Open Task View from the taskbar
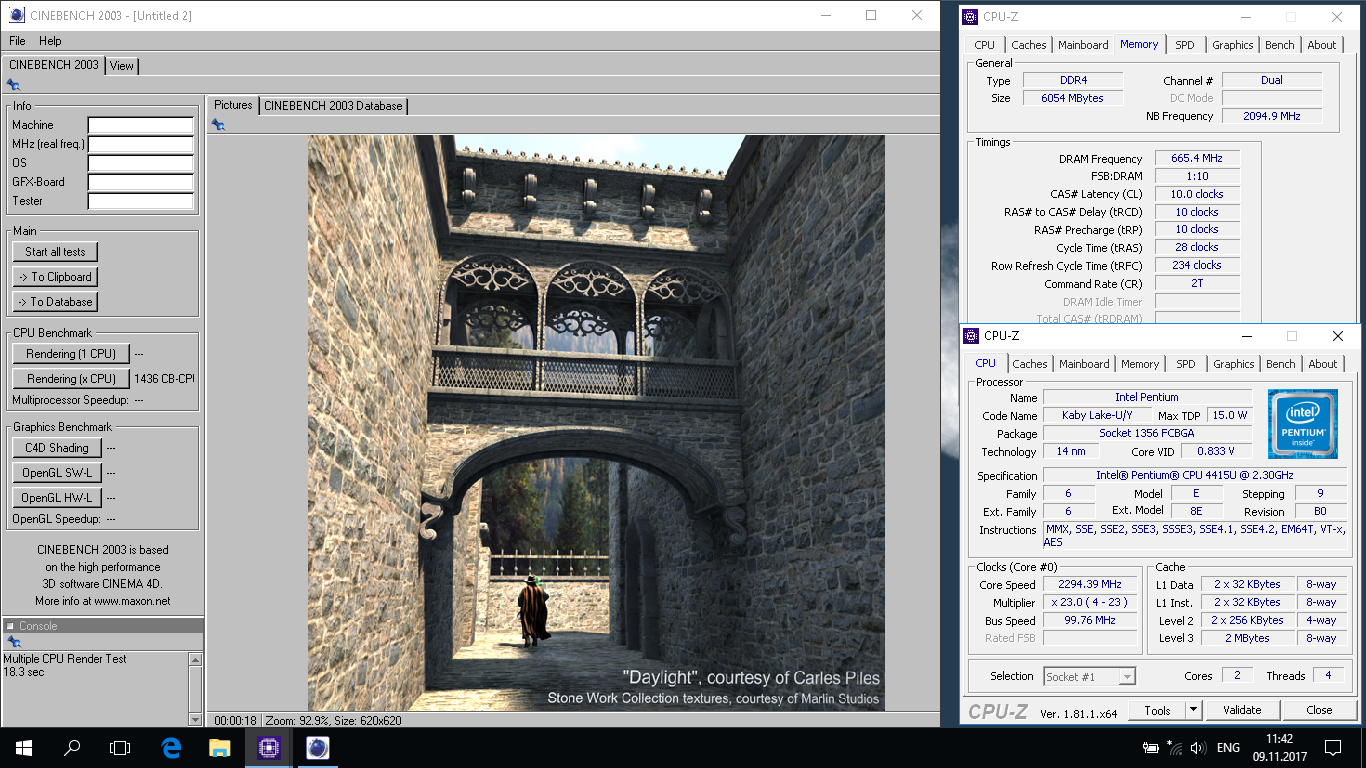Viewport: 1366px width, 768px height. (120, 747)
